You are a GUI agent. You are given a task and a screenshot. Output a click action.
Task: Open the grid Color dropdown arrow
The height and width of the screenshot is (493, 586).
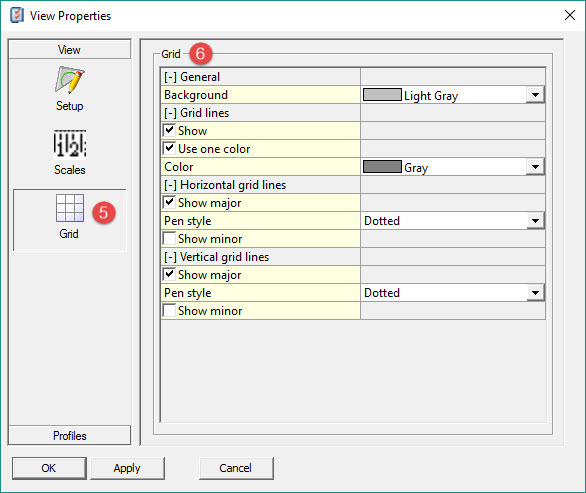535,167
